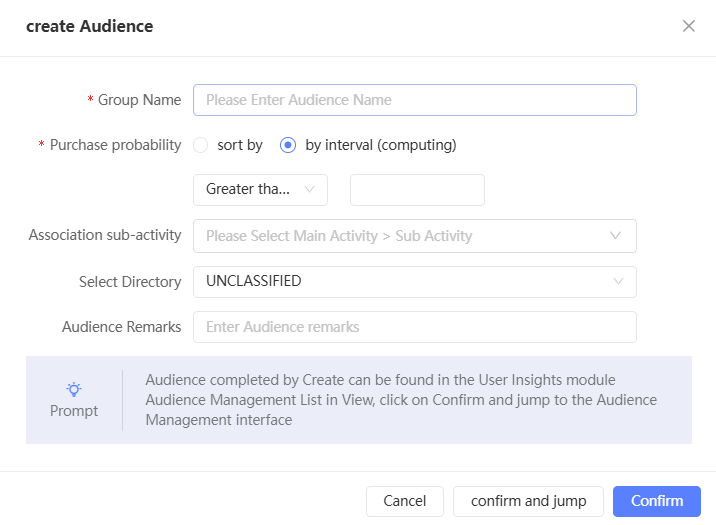716x525 pixels.
Task: Expand the Select Directory UNCLASSIFIED dropdown
Action: click(x=415, y=282)
